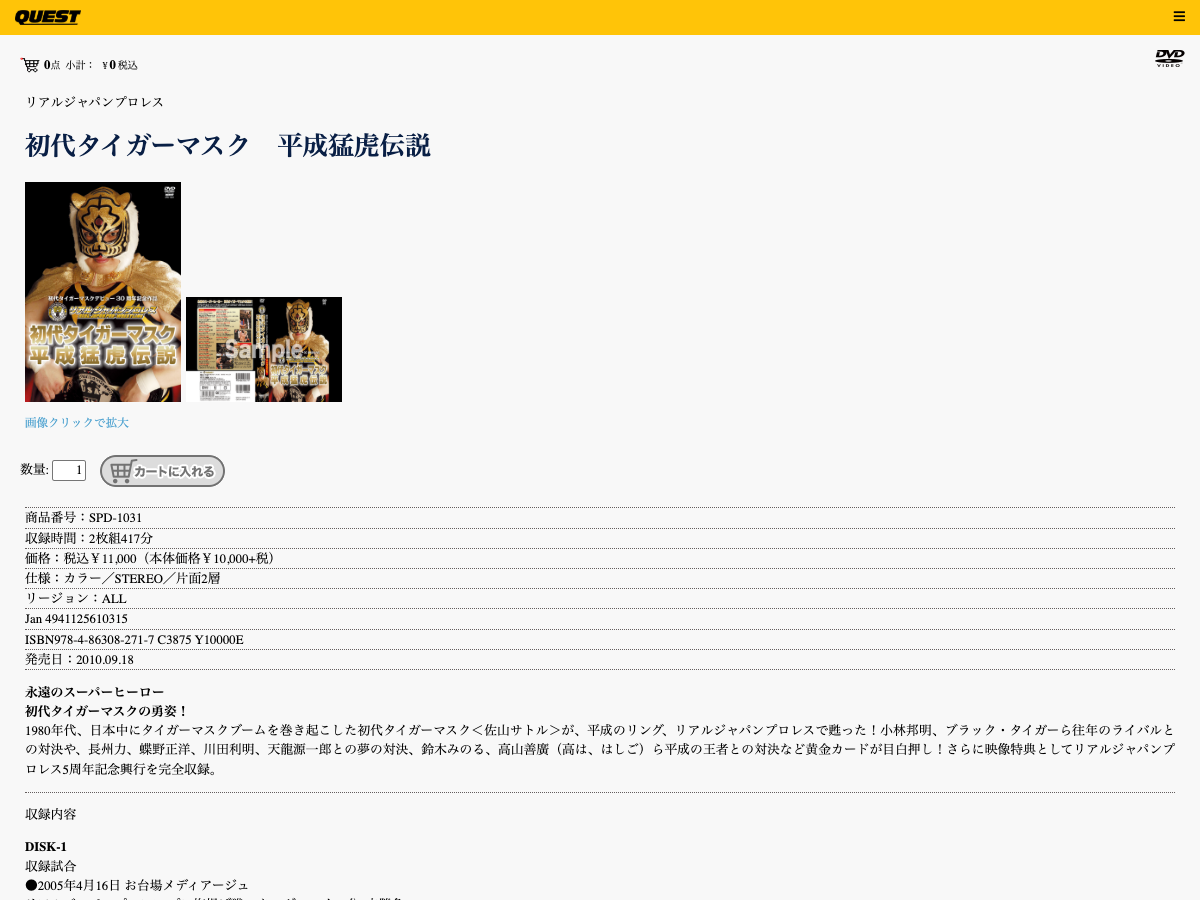Click the title 初代タイガーマスク 平成猛虎伝説
The image size is (1200, 900).
[228, 146]
